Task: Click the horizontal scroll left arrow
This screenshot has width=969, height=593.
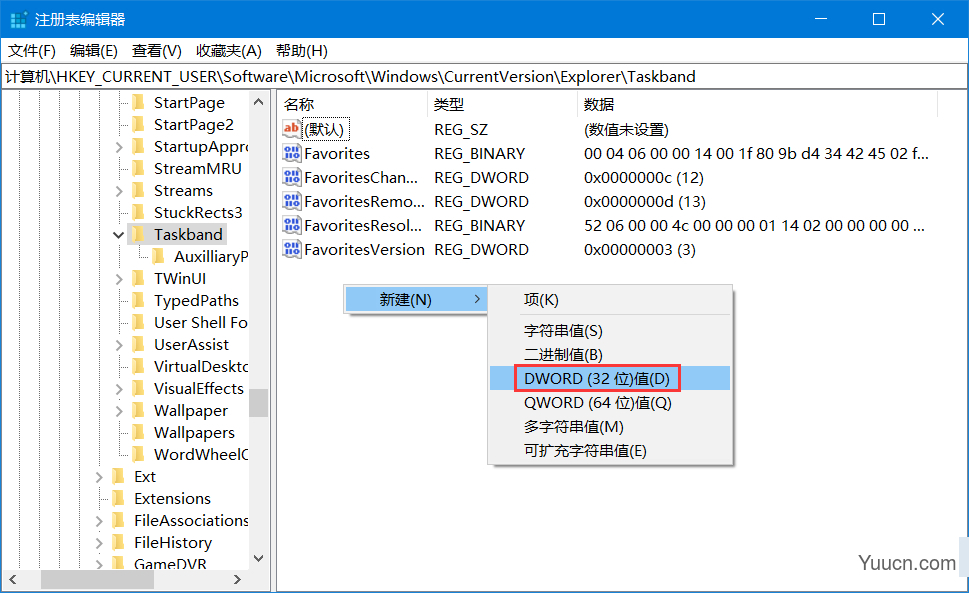Action: [13, 579]
